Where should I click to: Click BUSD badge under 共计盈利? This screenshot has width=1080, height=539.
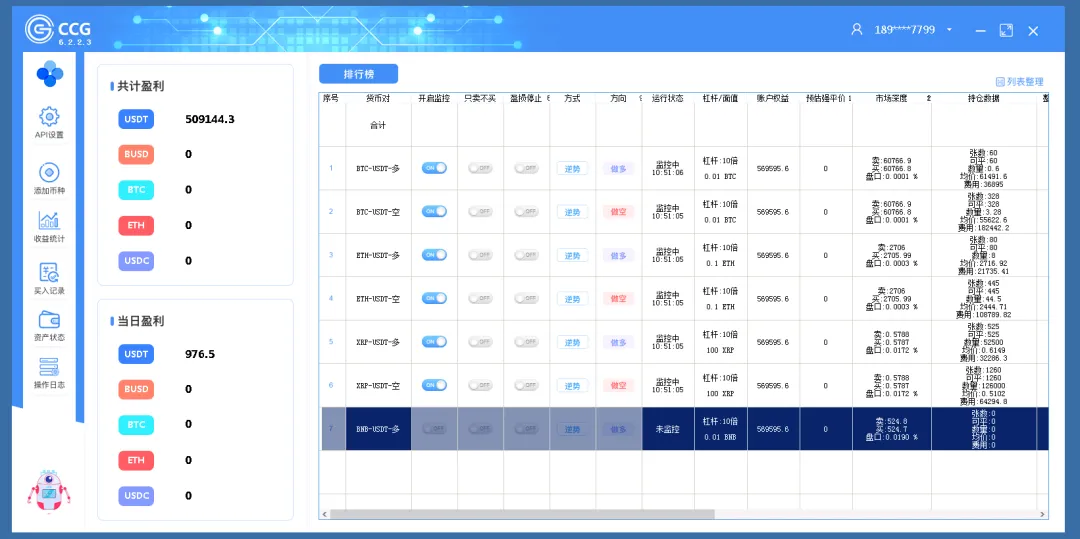[136, 154]
